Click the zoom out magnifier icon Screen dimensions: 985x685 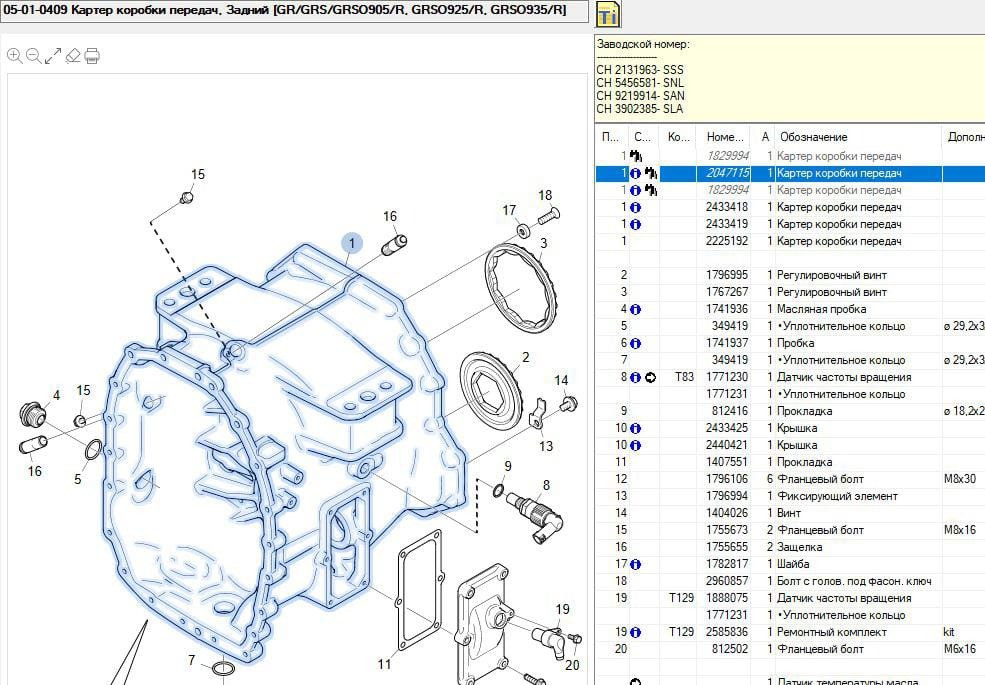[33, 55]
